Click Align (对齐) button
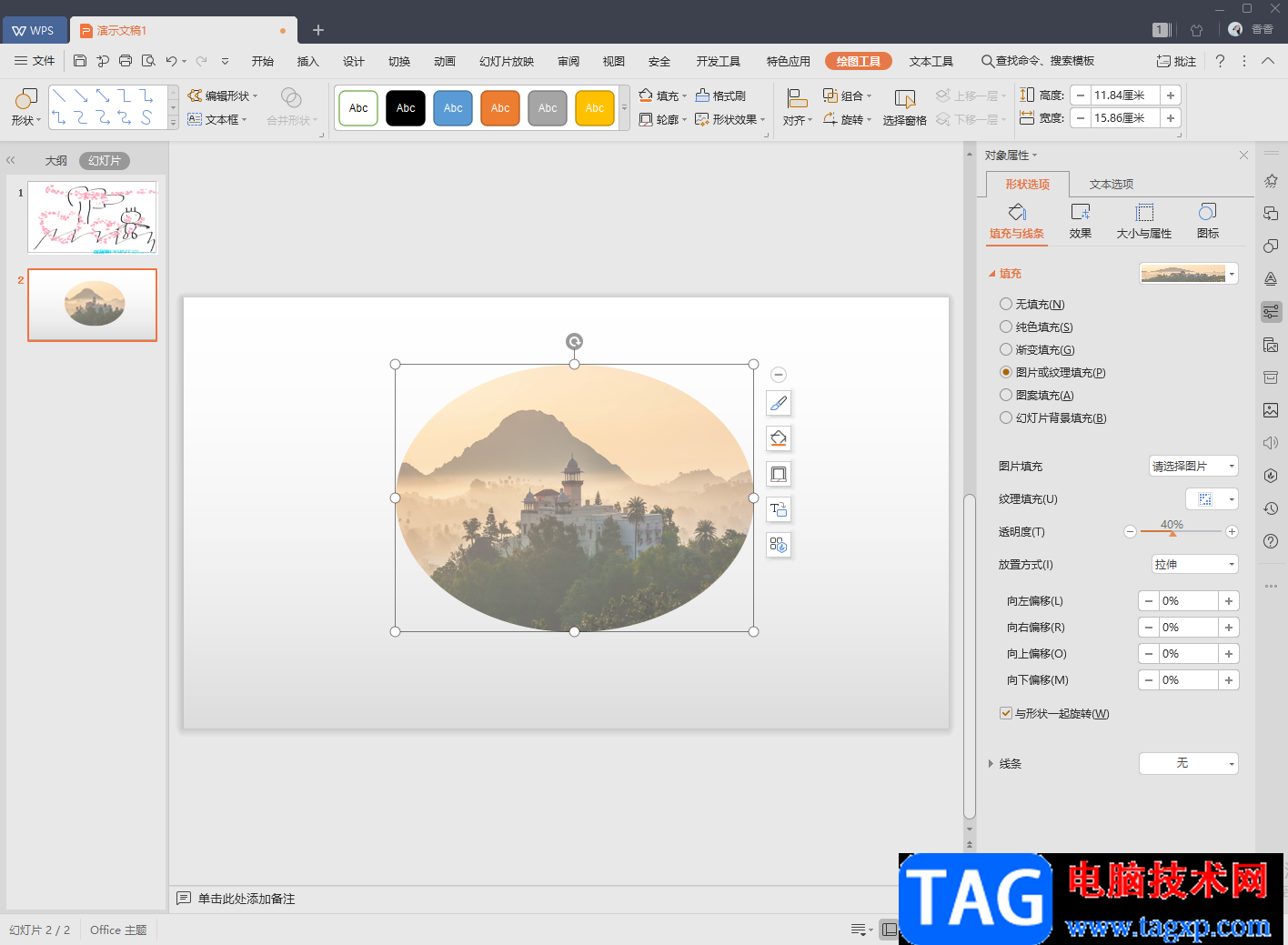 [798, 107]
